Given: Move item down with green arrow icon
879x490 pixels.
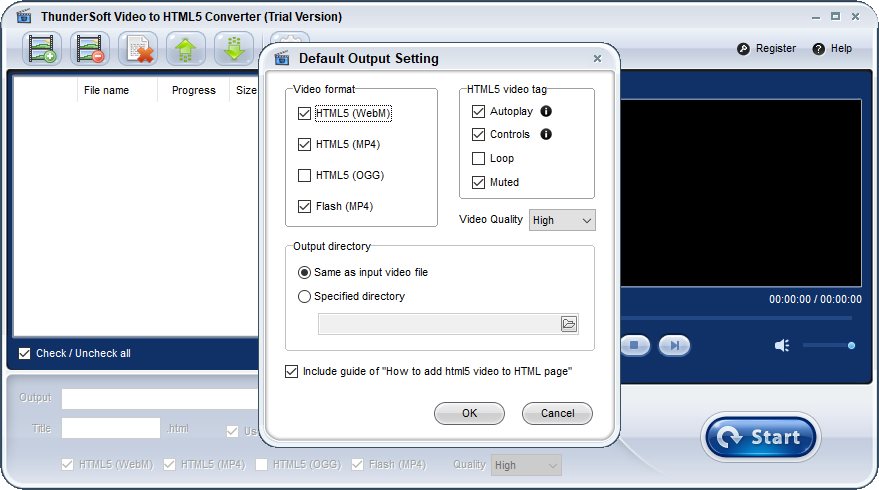Looking at the screenshot, I should point(234,49).
